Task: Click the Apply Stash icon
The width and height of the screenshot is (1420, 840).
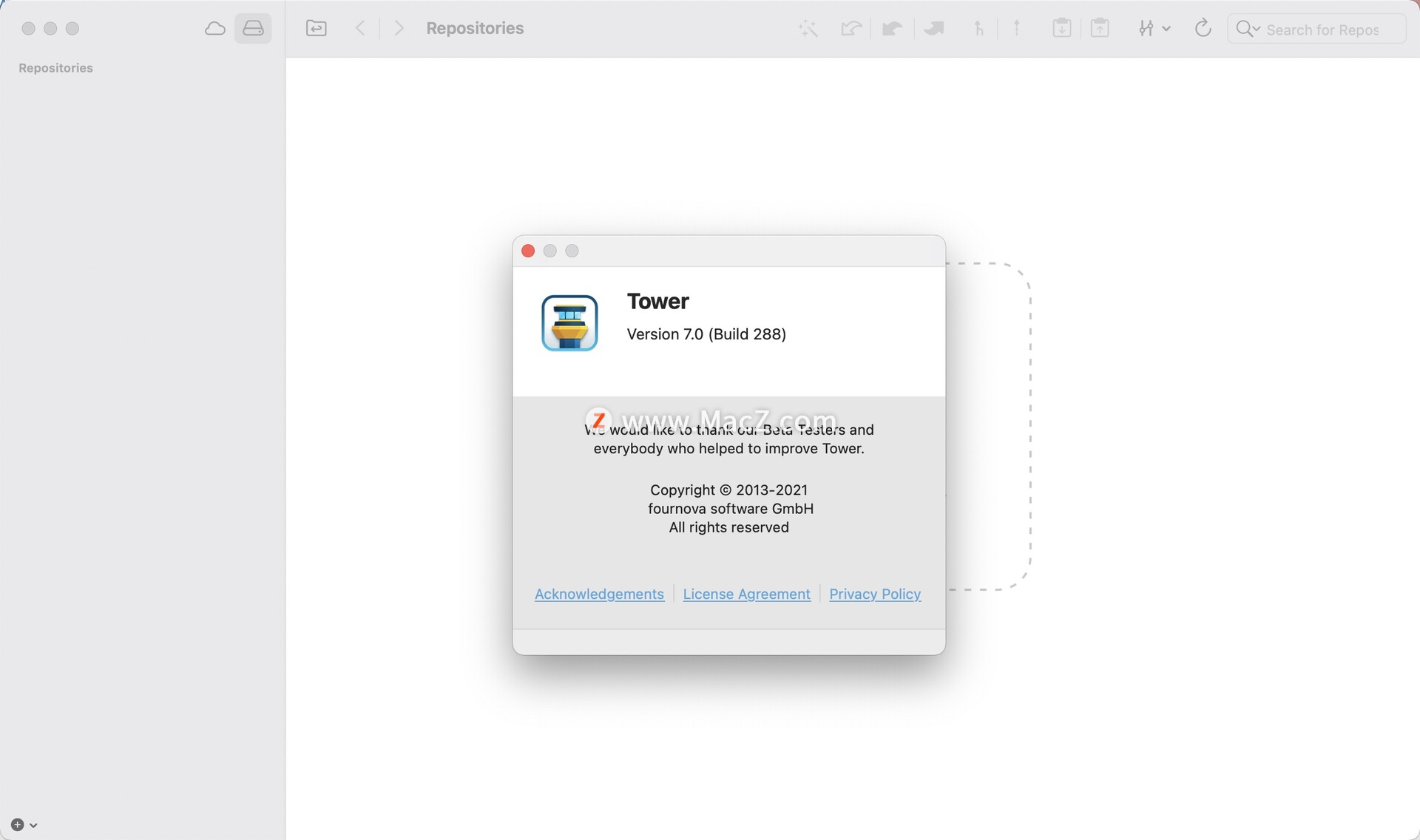Action: pyautogui.click(x=1100, y=29)
